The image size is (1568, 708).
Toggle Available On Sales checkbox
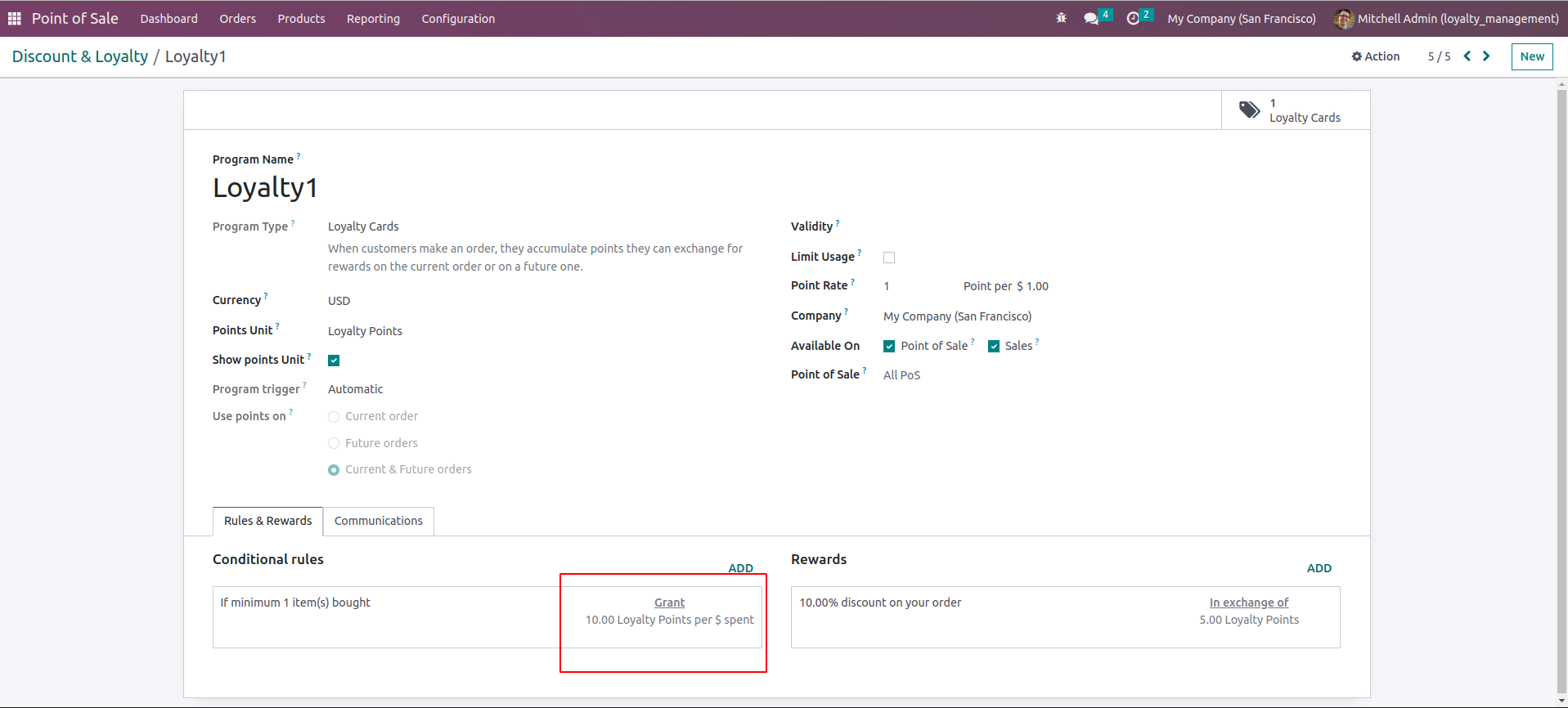(994, 347)
